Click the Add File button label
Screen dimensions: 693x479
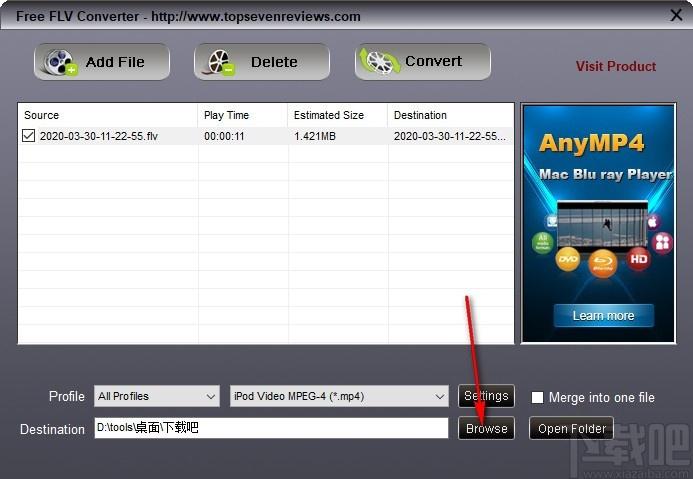(115, 62)
